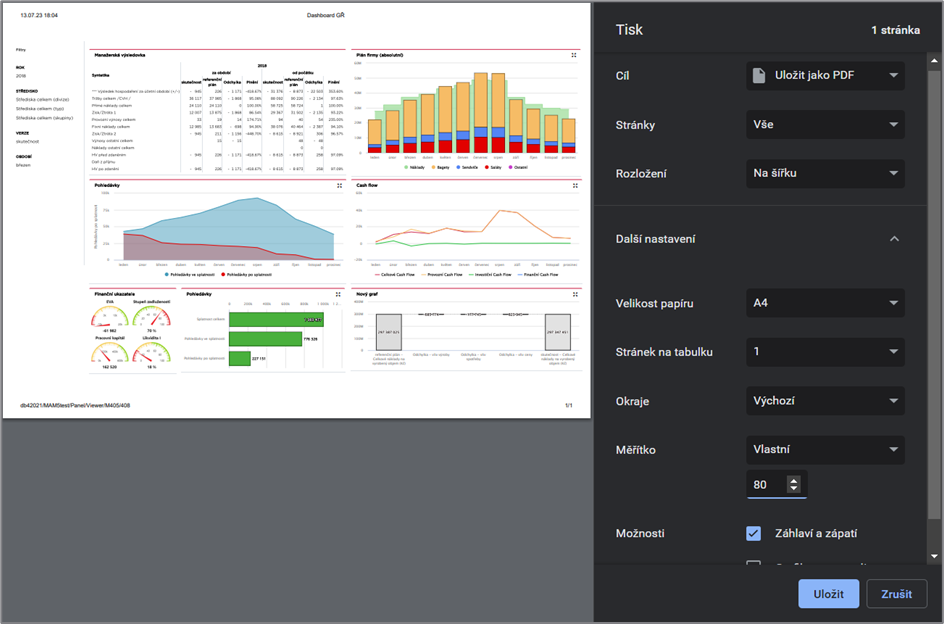This screenshot has width=944, height=624.
Task: Increase scale value with stepper arrow
Action: pos(793,481)
